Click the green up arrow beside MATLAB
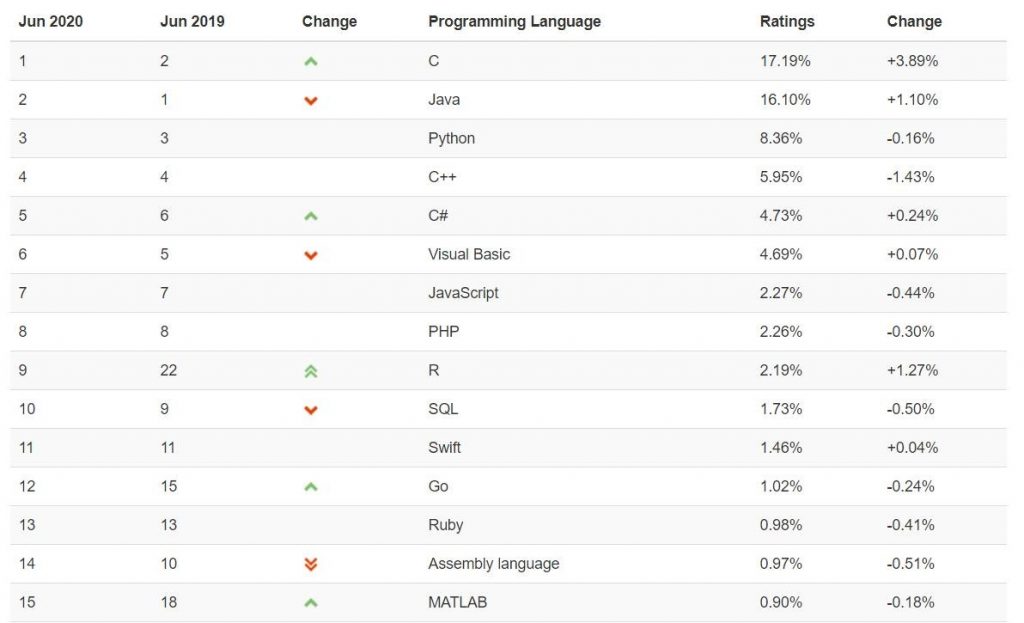This screenshot has height=623, width=1024. [311, 603]
